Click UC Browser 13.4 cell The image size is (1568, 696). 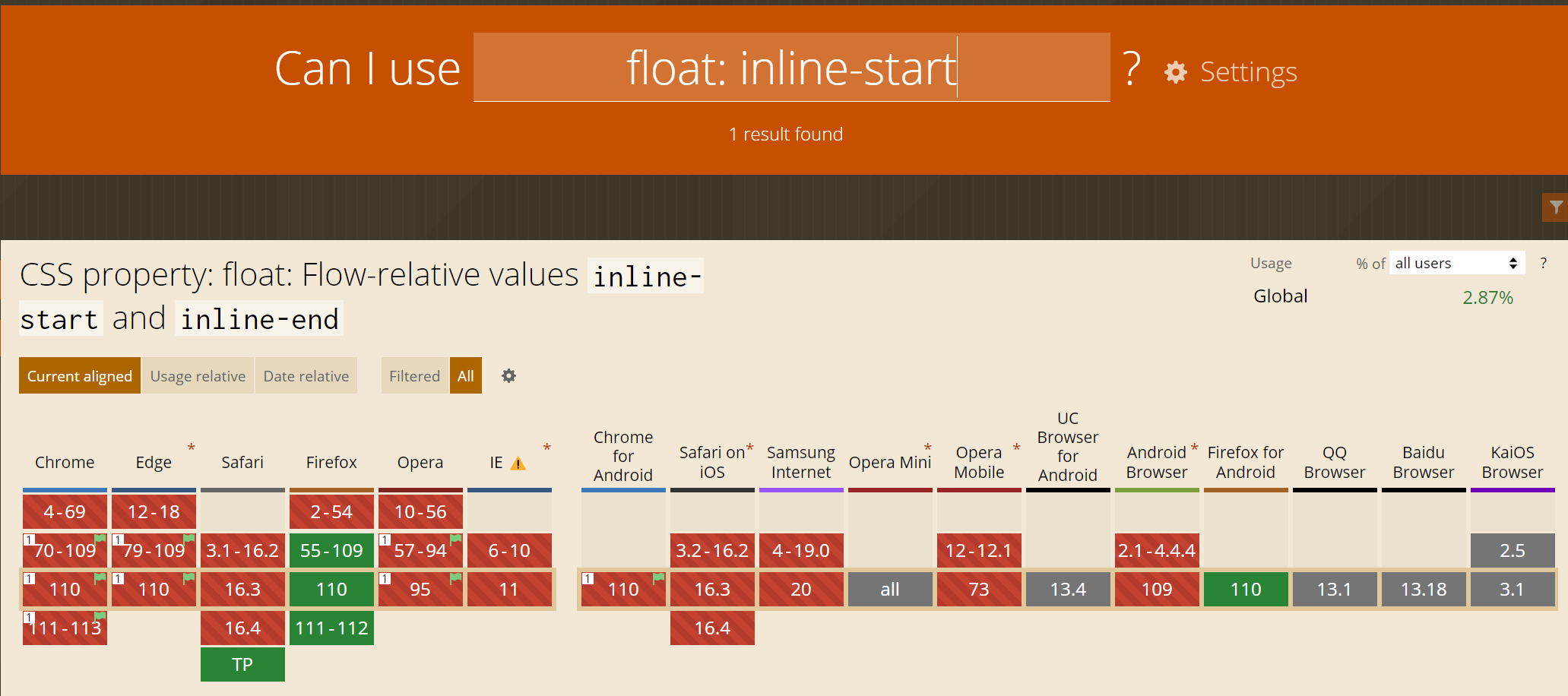[x=1068, y=589]
